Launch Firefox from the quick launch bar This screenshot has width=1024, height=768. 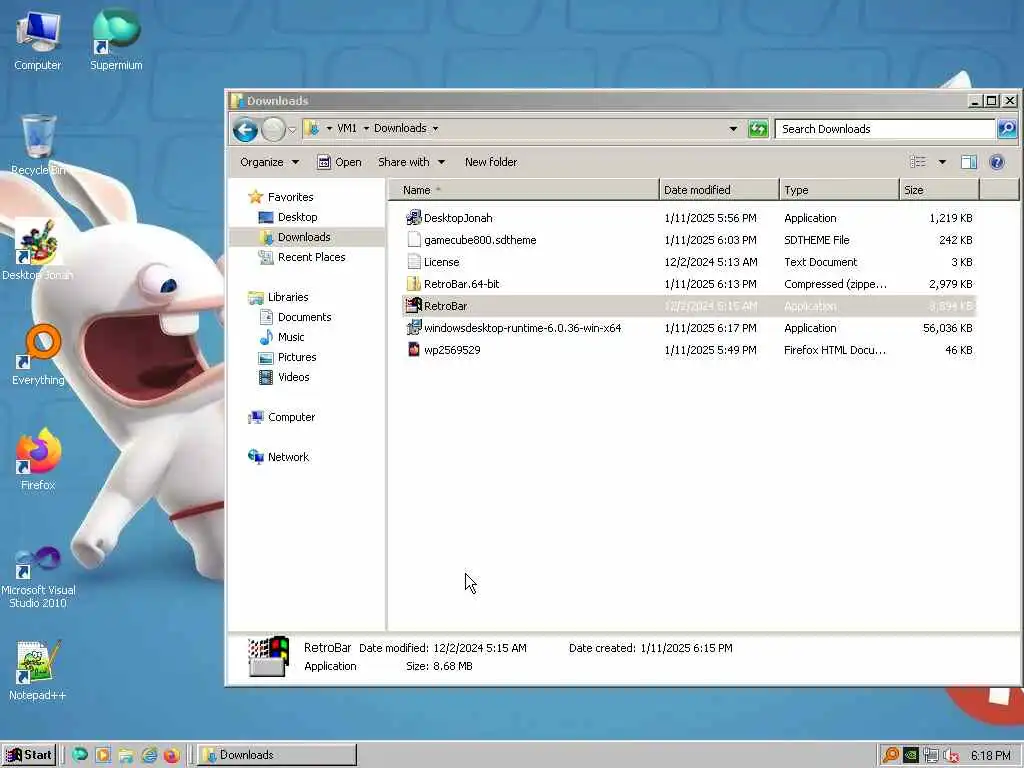tap(172, 755)
